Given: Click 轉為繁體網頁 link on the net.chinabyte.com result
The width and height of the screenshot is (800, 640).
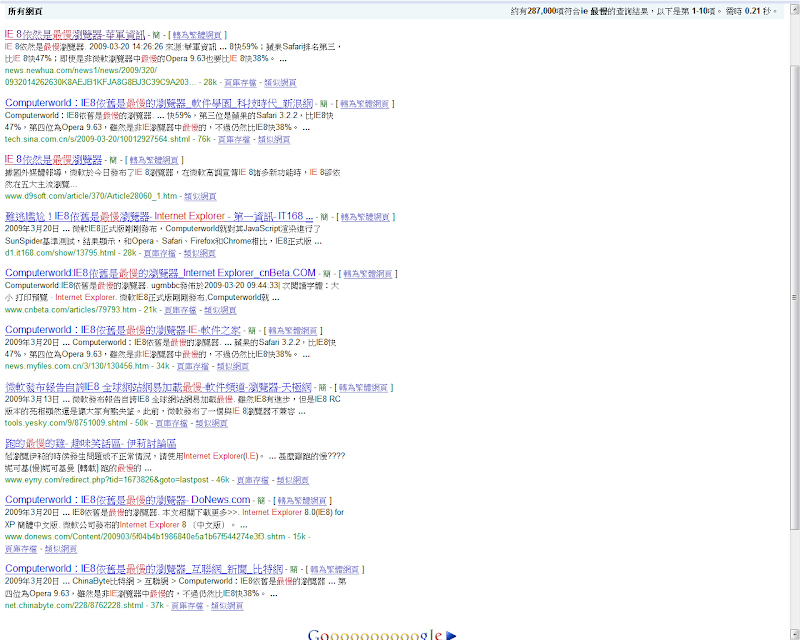Looking at the screenshot, I should (x=335, y=569).
